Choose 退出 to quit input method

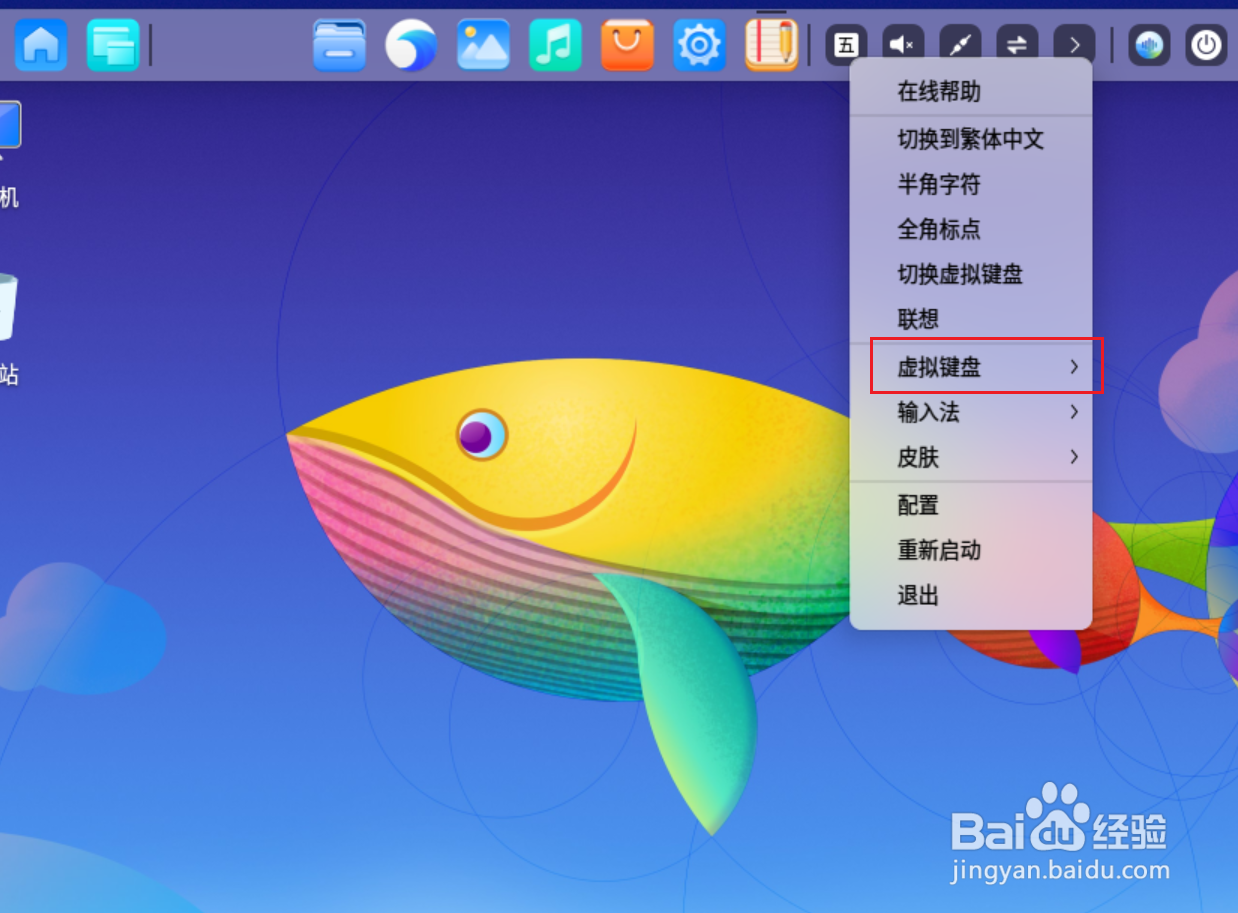(970, 596)
